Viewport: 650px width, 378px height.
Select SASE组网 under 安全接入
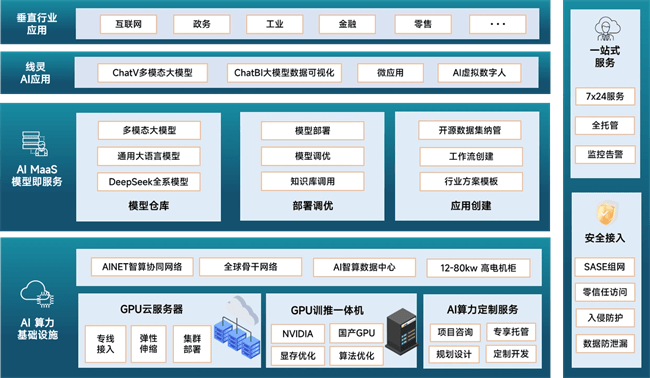[604, 267]
